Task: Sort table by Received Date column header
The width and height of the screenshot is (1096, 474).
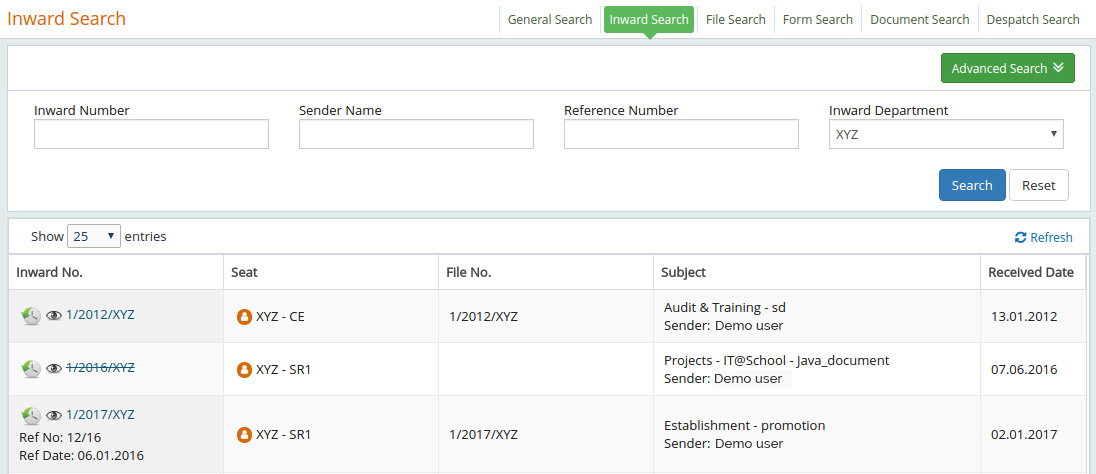Action: tap(1030, 272)
